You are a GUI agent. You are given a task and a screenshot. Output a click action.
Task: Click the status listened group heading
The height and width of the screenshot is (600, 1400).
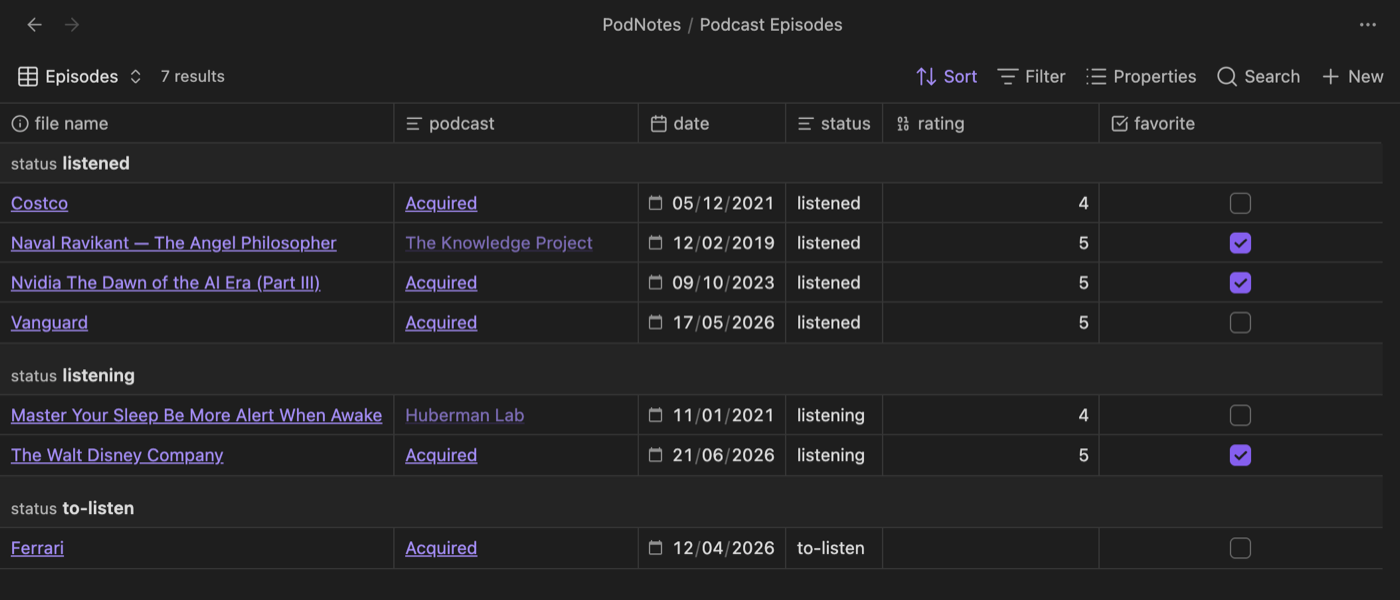point(70,163)
